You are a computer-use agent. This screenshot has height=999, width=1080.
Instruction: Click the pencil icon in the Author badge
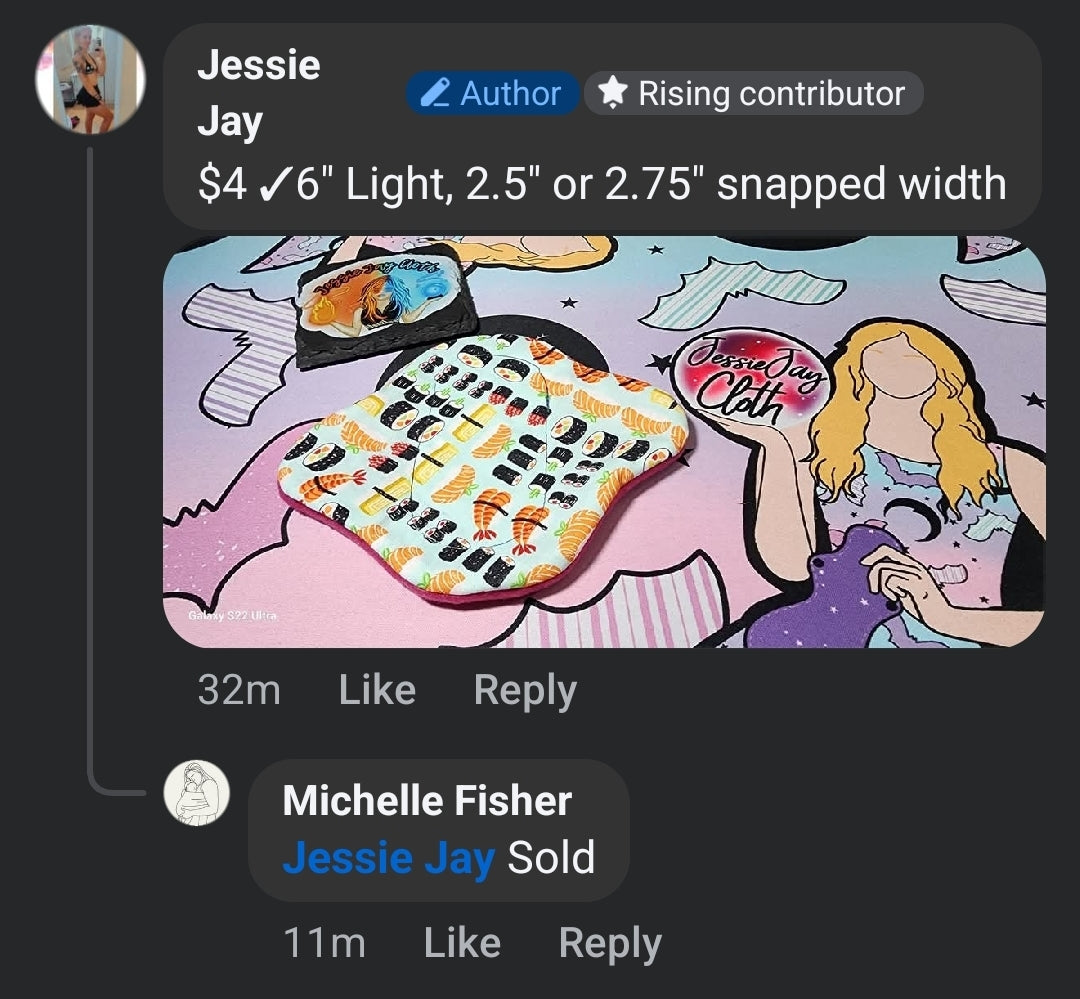434,93
